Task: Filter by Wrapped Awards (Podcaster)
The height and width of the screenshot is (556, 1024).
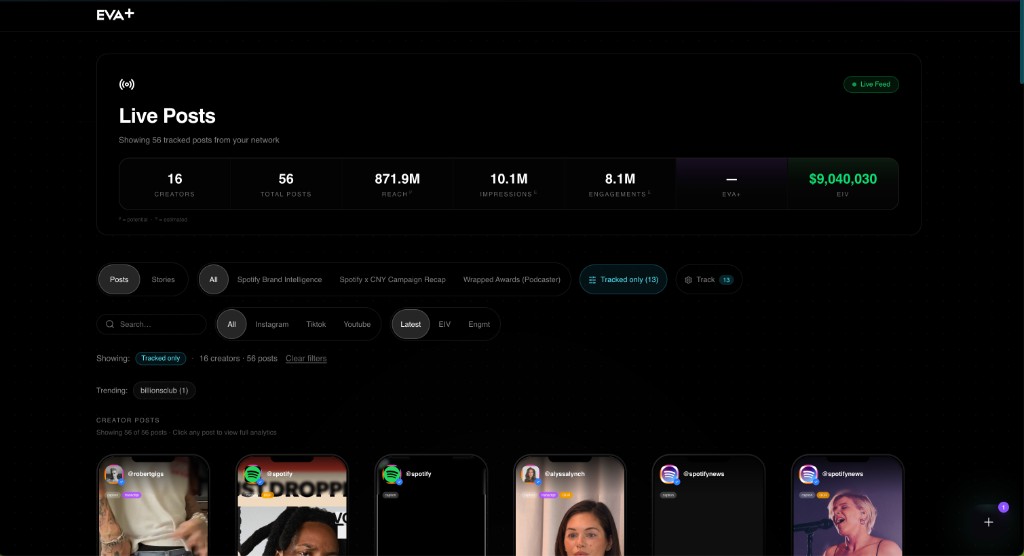Action: coord(512,280)
